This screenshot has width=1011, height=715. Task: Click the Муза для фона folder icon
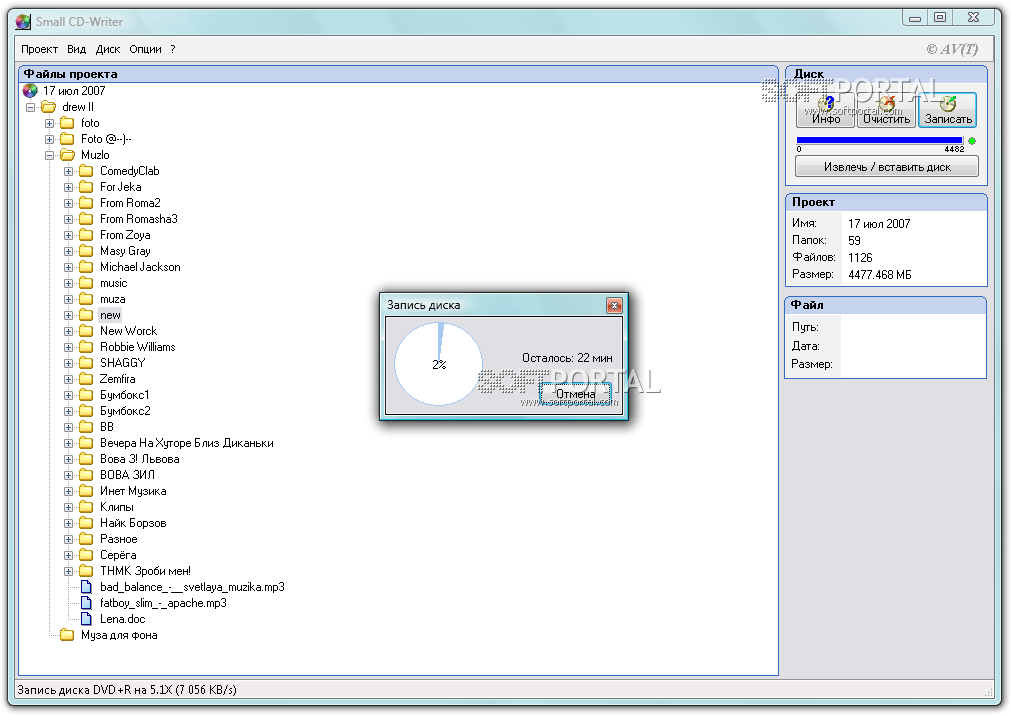pyautogui.click(x=67, y=635)
